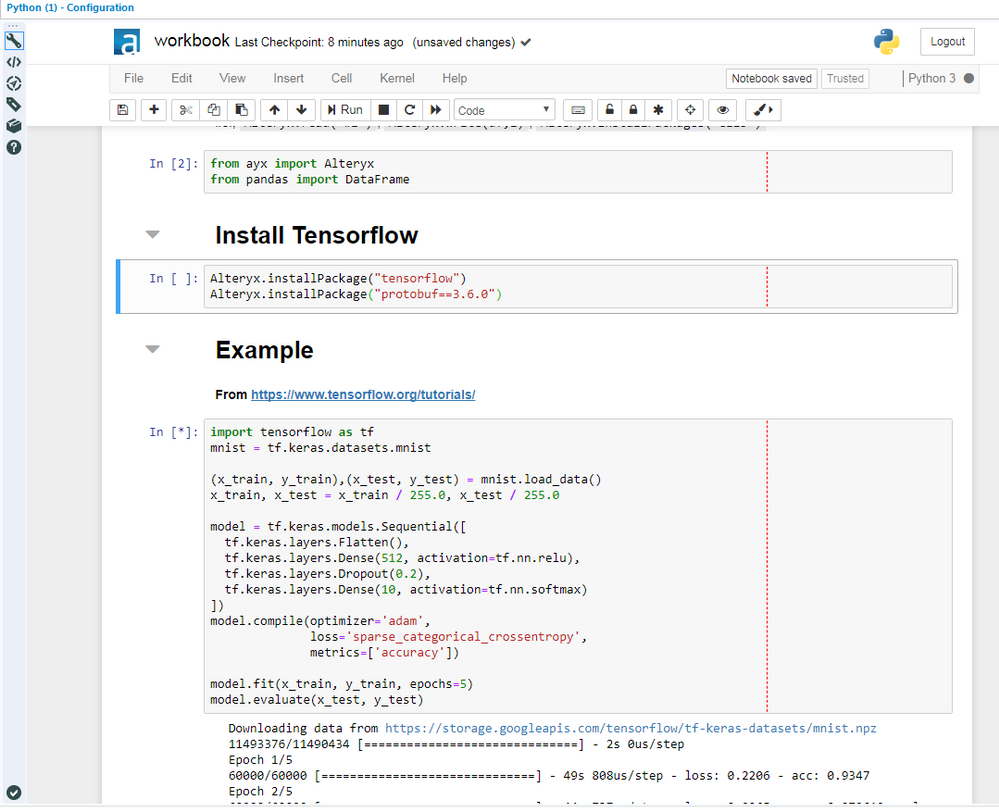Viewport: 999px width, 810px height.
Task: Open the Code cell type dropdown
Action: pos(504,110)
